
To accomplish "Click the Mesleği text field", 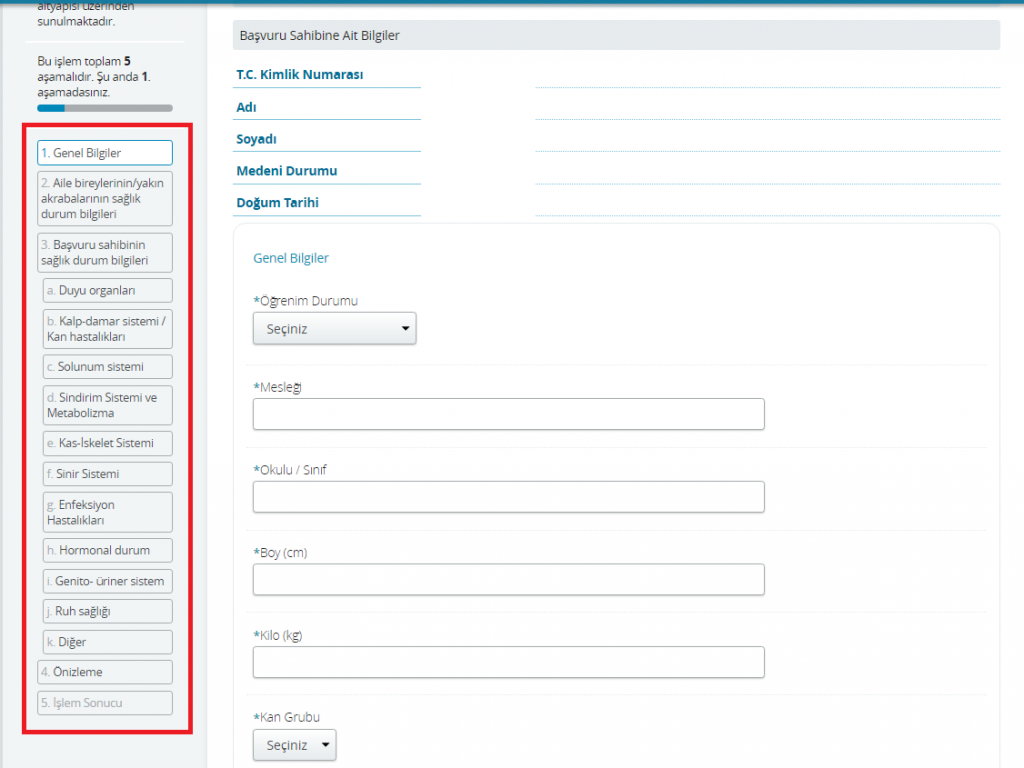I will coord(508,414).
